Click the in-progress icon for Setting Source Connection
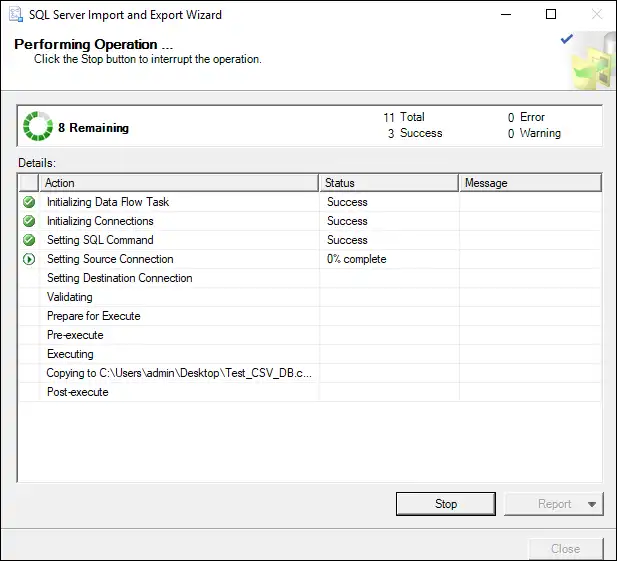 29,259
